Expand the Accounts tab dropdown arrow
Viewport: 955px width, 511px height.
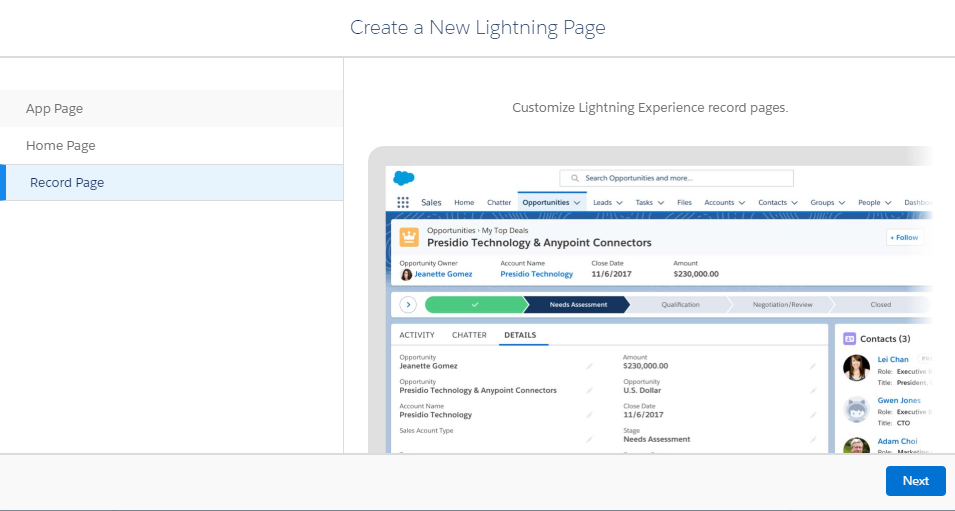point(742,203)
